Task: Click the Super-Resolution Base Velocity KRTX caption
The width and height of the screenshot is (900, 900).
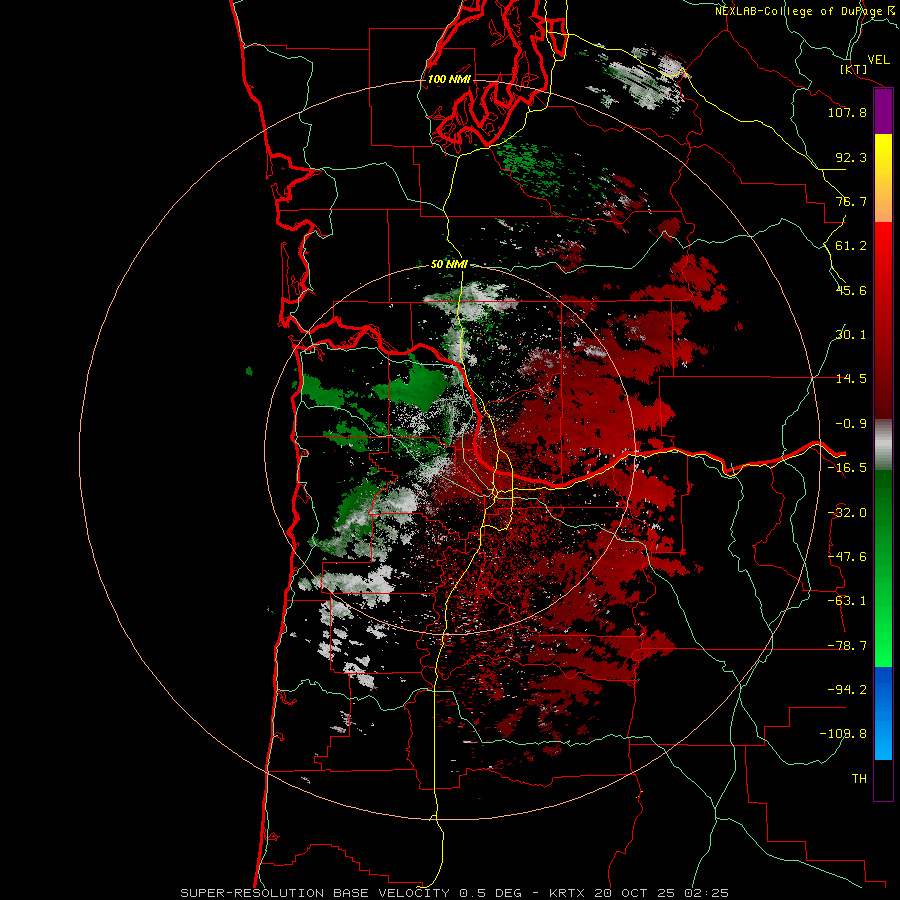Action: (455, 893)
